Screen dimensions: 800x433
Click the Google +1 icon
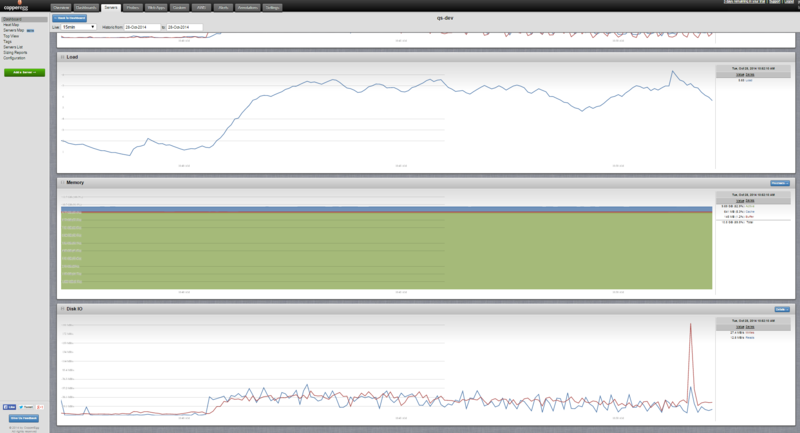pos(40,407)
